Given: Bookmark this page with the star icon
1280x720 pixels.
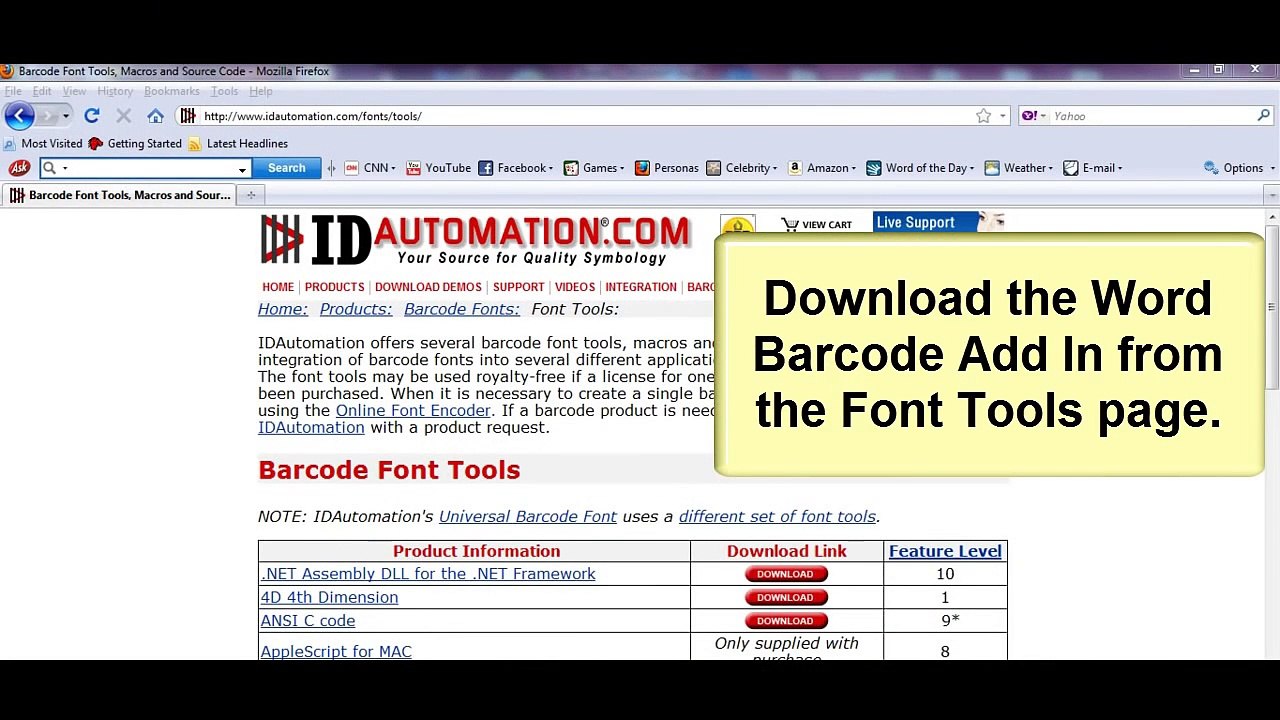Looking at the screenshot, I should (x=984, y=116).
